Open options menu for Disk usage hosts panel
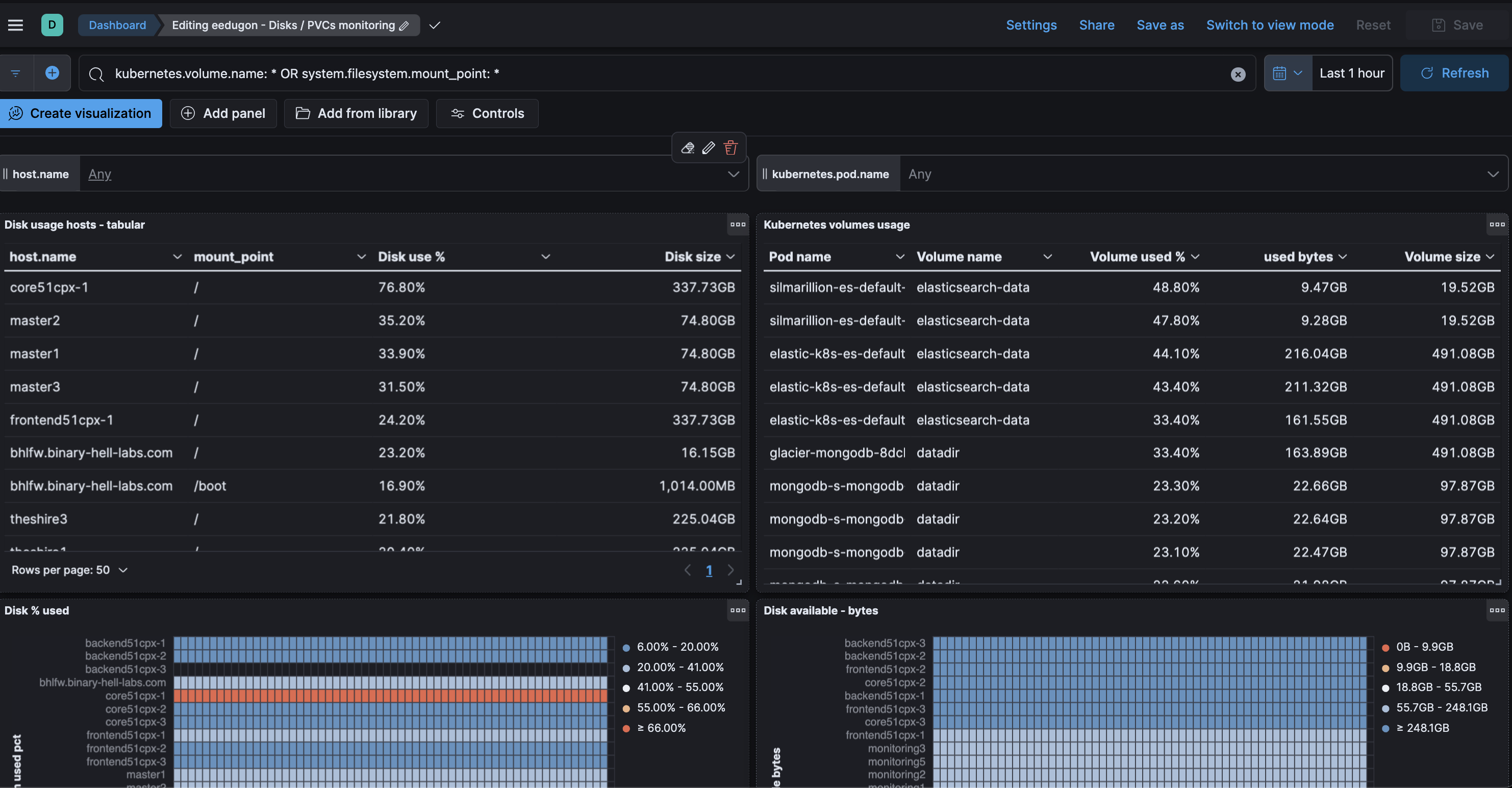This screenshot has width=1512, height=788. click(x=738, y=224)
